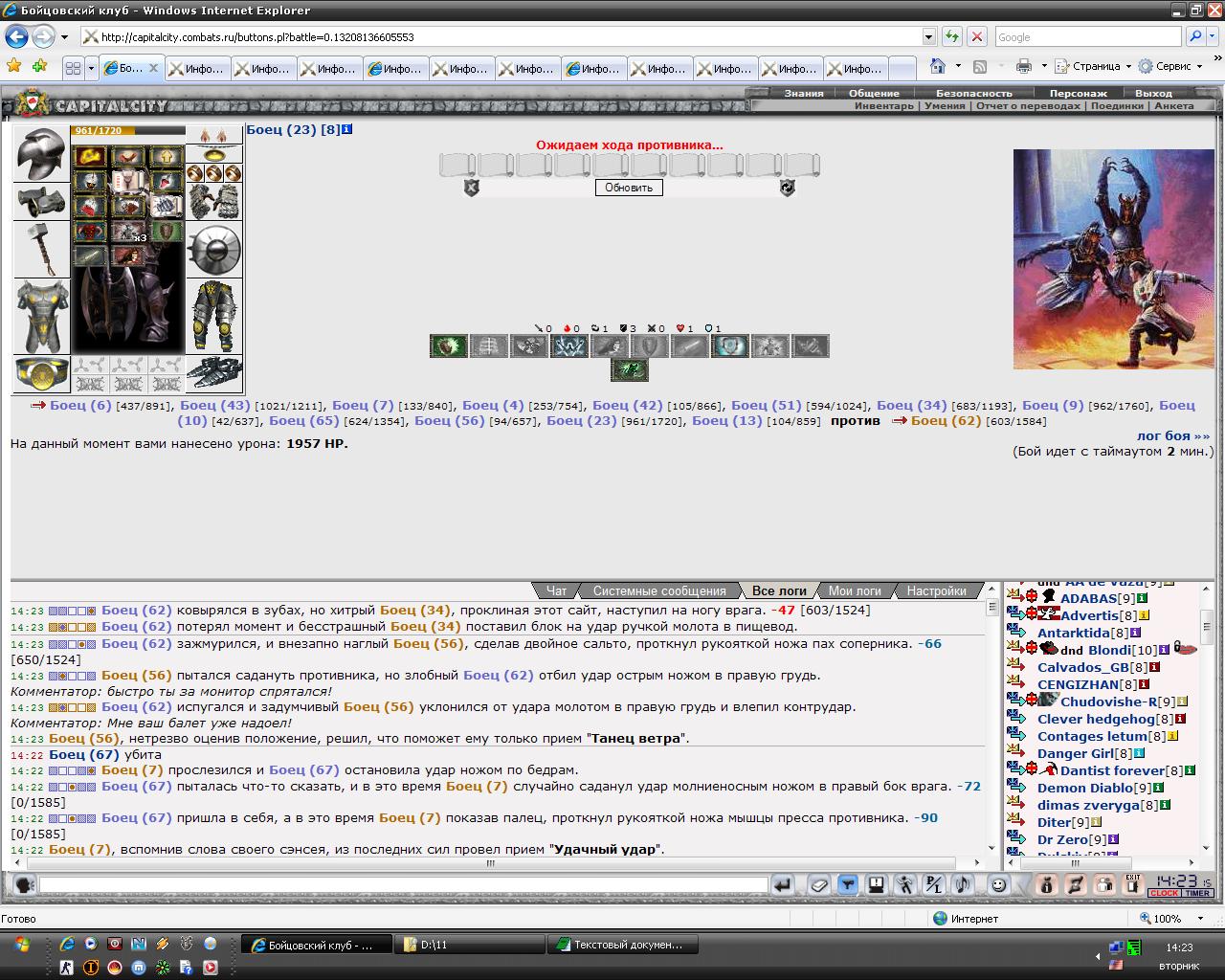
Task: Click the helmet equipment slot
Action: [x=41, y=153]
